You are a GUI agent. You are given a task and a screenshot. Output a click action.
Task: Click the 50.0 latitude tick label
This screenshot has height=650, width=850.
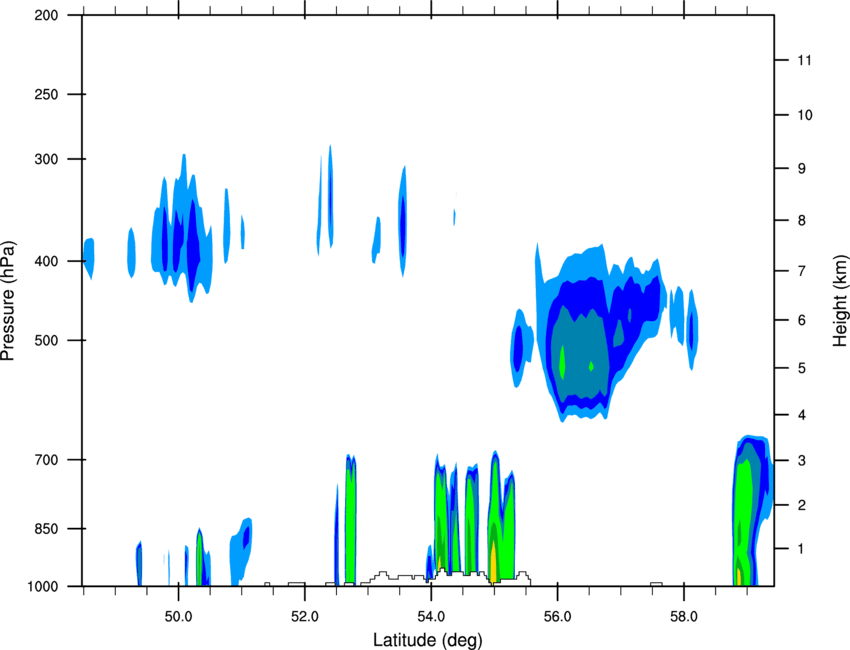tap(178, 617)
